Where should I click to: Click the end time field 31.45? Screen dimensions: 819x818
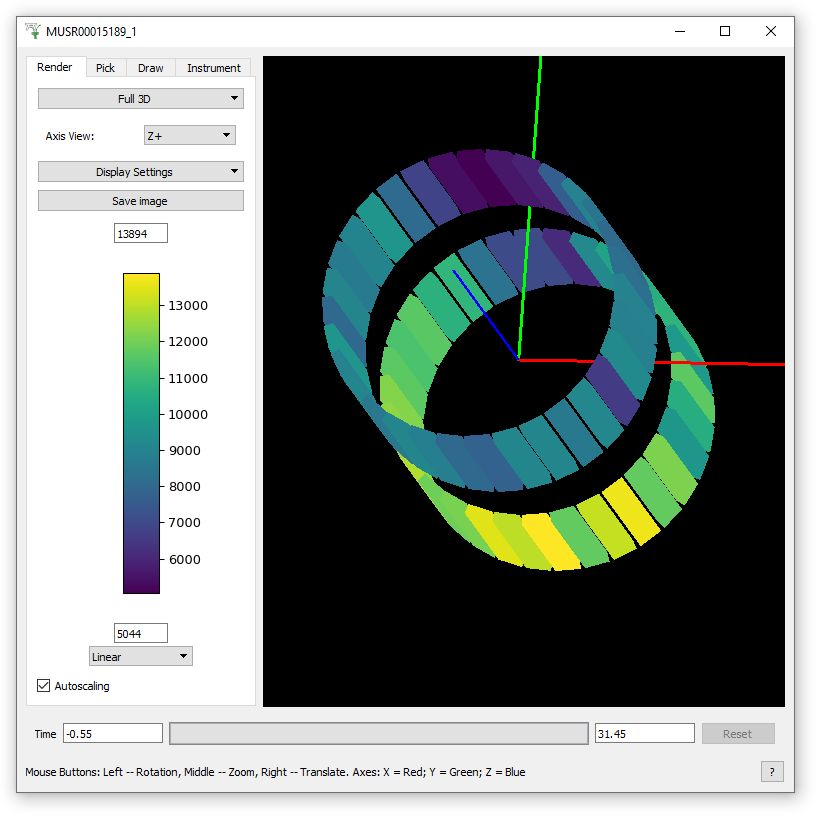(x=644, y=734)
